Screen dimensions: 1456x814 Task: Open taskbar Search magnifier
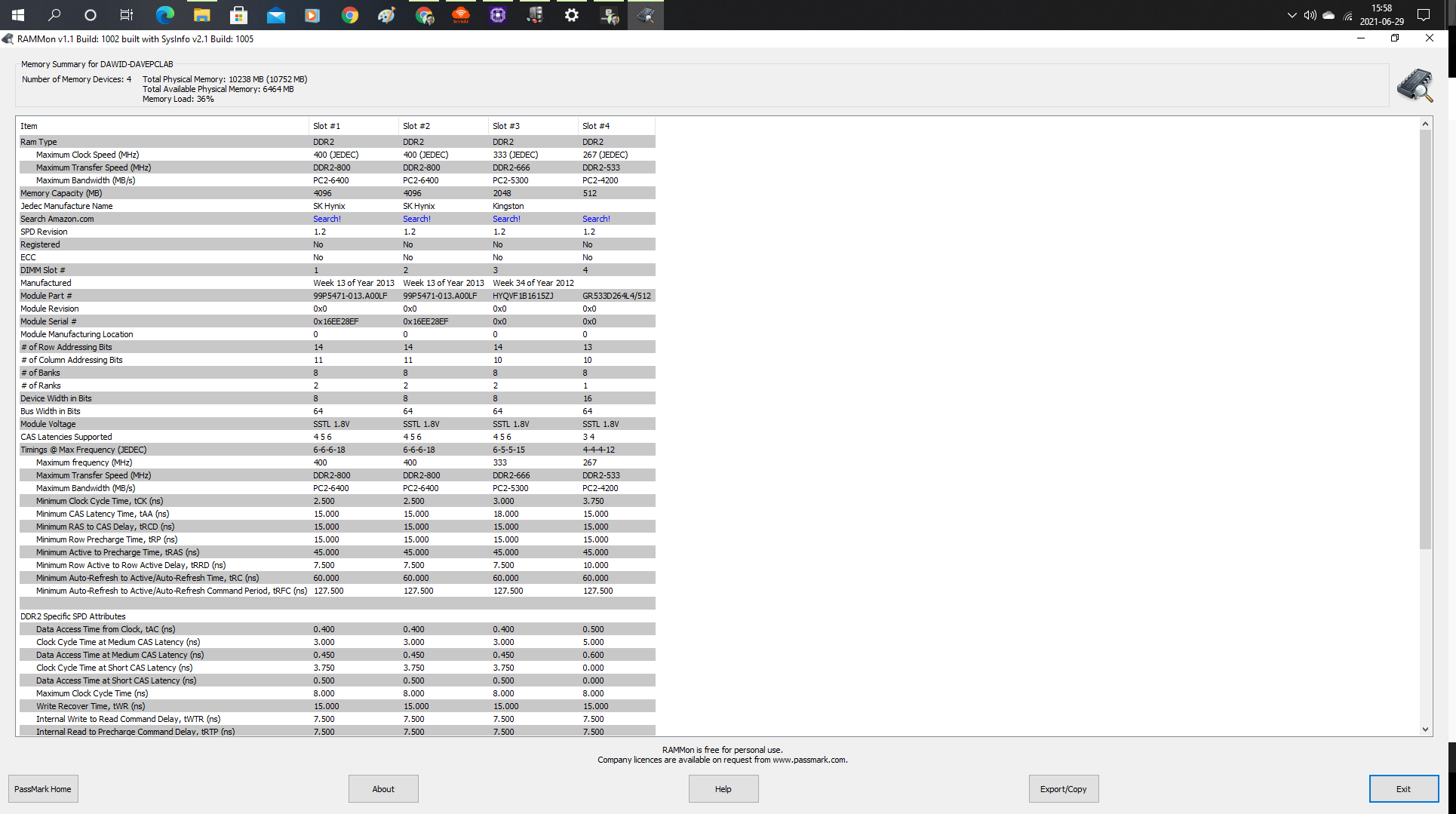[x=54, y=15]
